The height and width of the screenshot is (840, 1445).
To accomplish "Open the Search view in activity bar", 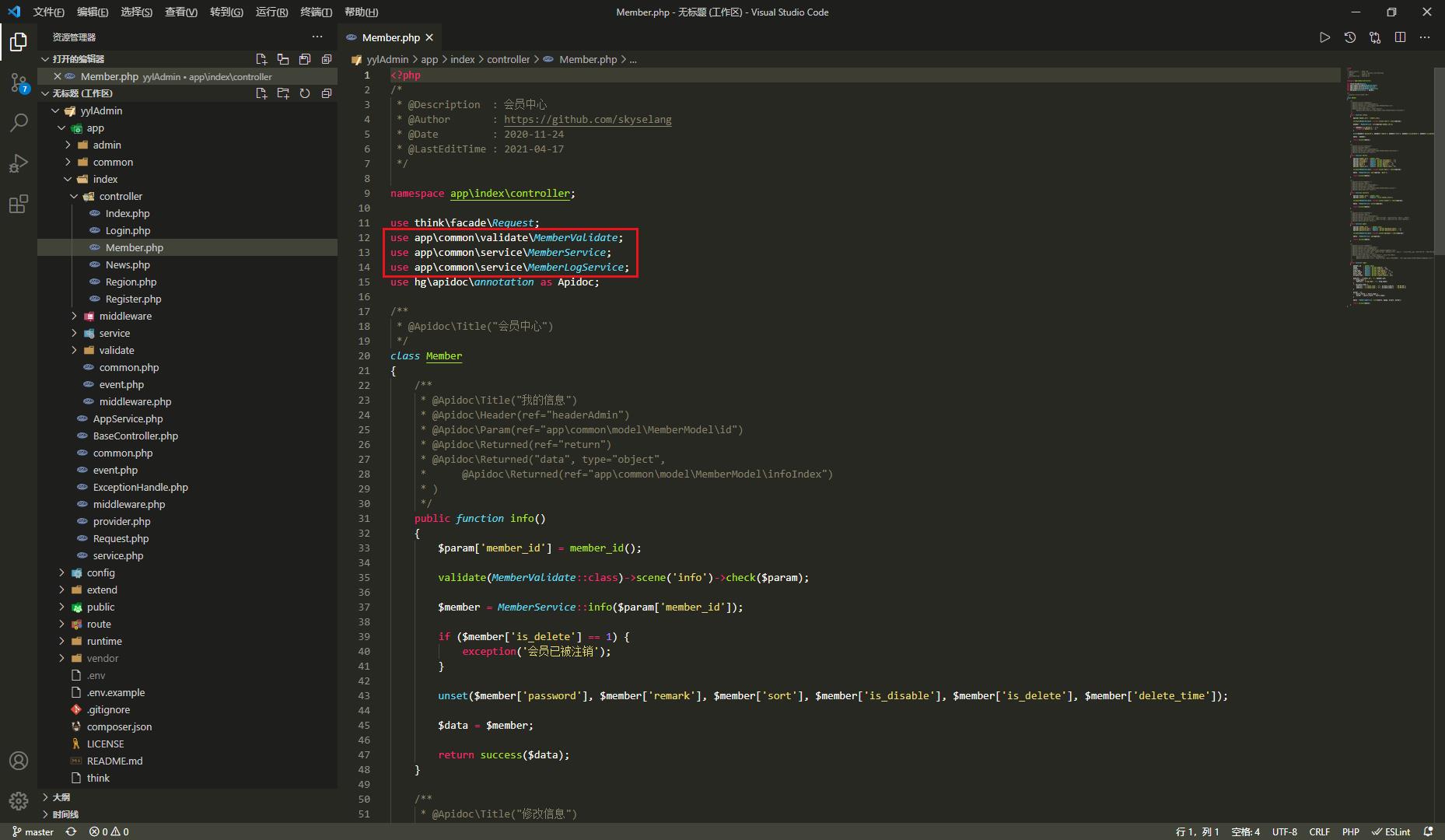I will pyautogui.click(x=19, y=123).
